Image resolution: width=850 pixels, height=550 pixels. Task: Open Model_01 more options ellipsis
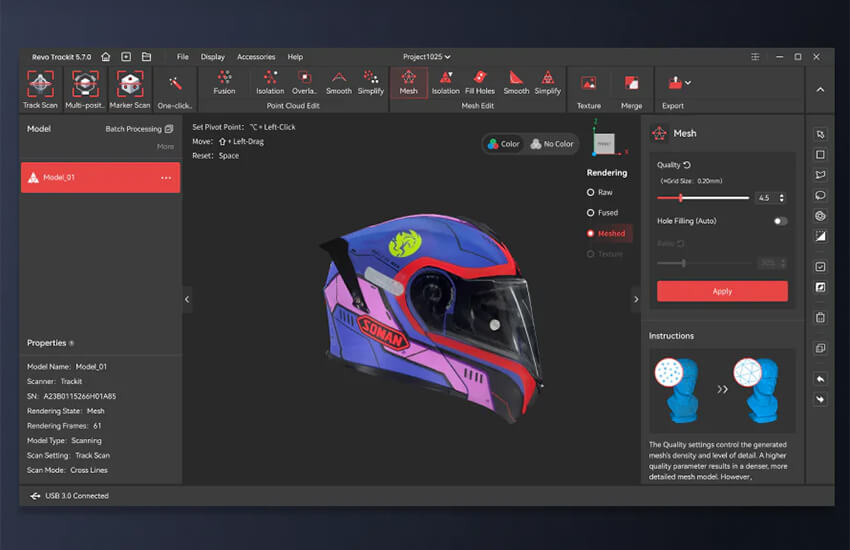coord(166,178)
